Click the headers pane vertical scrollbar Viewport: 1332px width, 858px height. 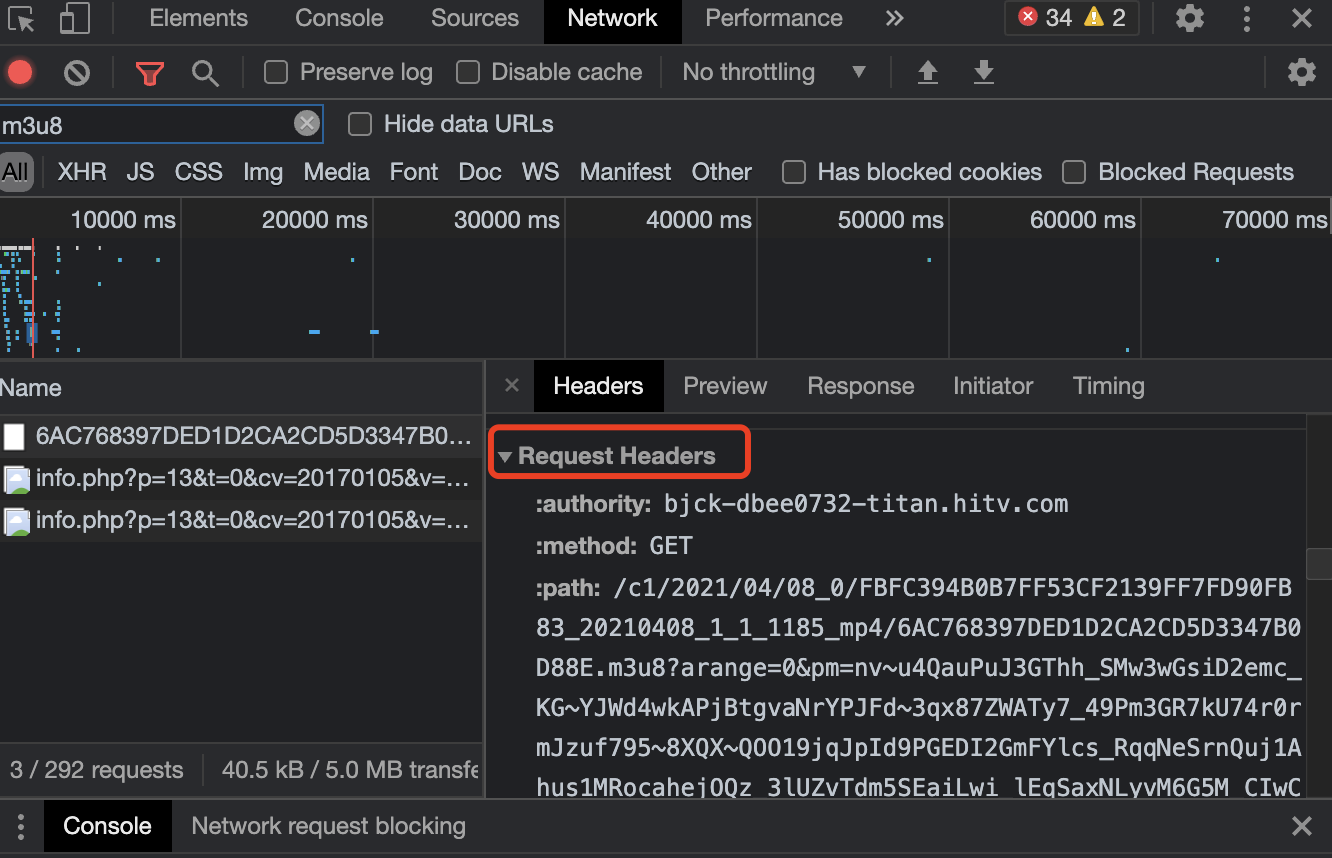point(1319,563)
